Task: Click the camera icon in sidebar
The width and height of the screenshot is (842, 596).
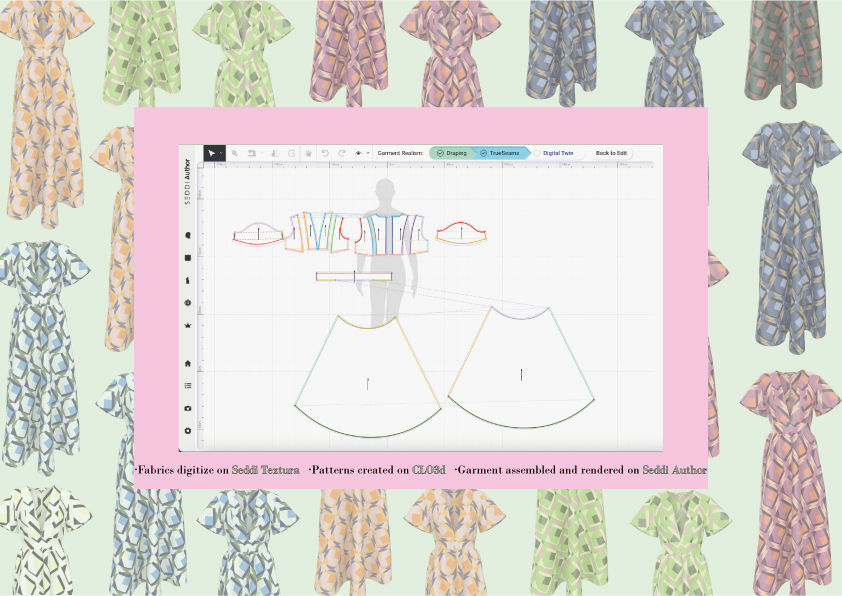Action: click(x=188, y=408)
